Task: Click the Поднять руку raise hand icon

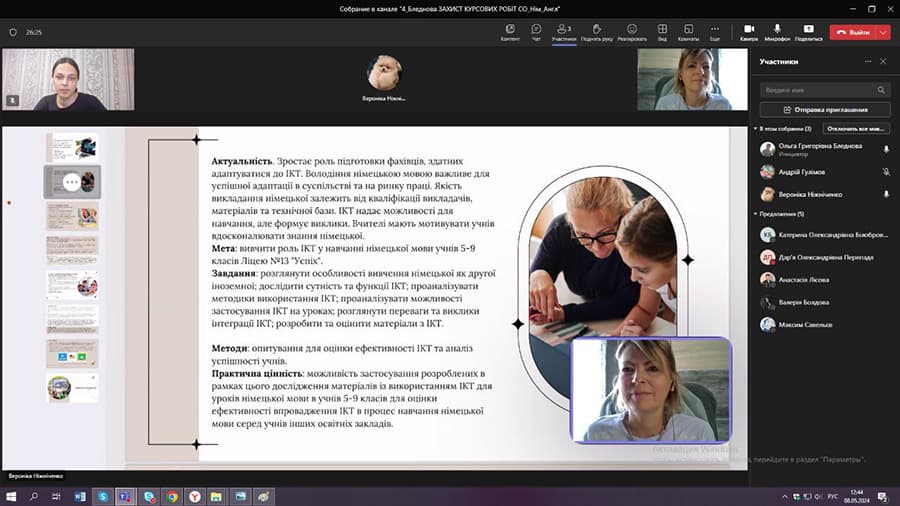Action: (x=597, y=31)
